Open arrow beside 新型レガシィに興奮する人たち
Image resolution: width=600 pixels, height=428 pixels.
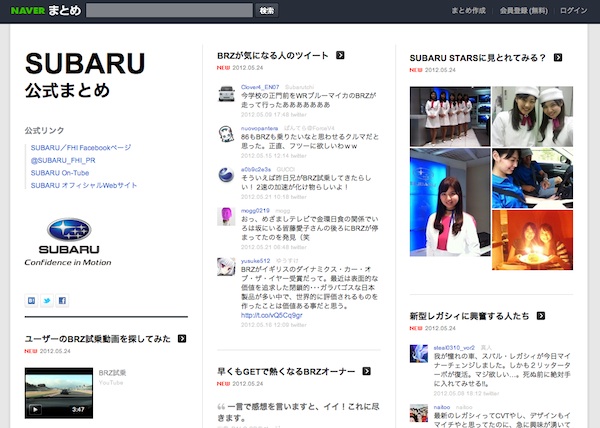pyautogui.click(x=541, y=317)
